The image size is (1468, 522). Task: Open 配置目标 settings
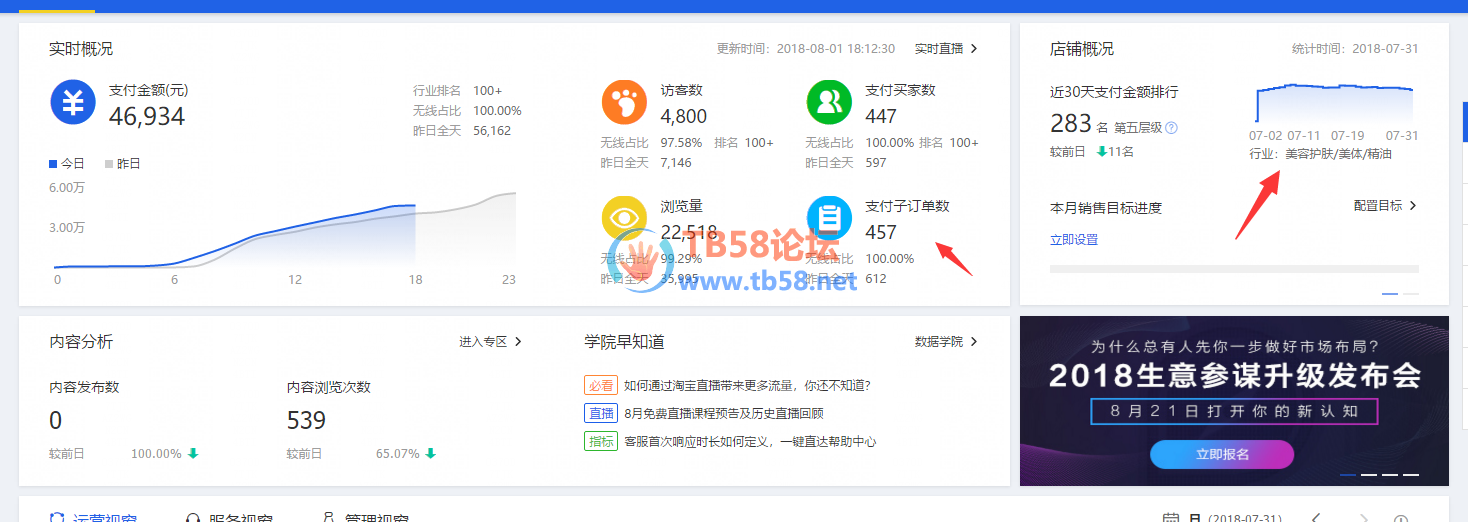coord(1378,206)
